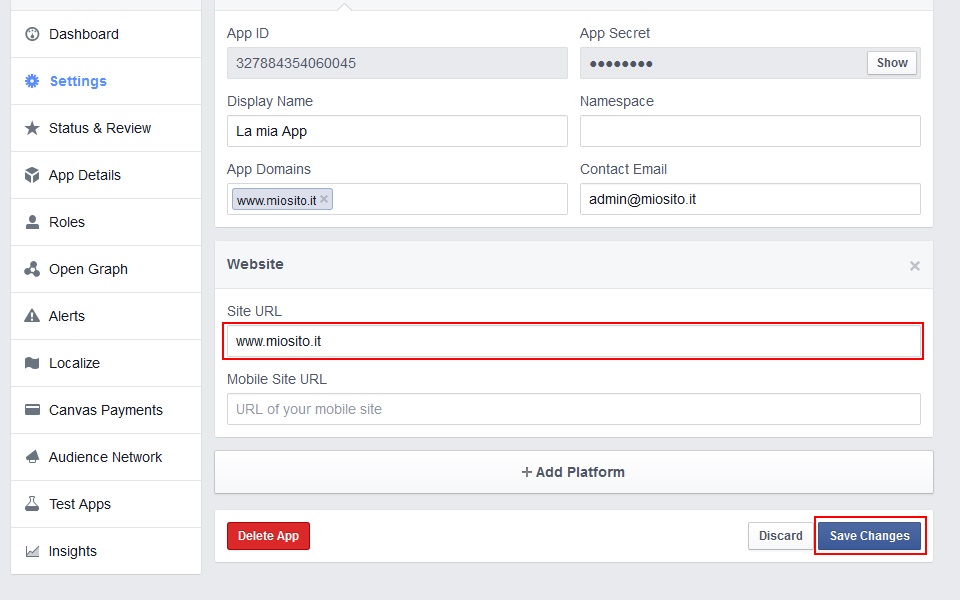Image resolution: width=960 pixels, height=600 pixels.
Task: Click the red Delete App button
Action: [268, 536]
